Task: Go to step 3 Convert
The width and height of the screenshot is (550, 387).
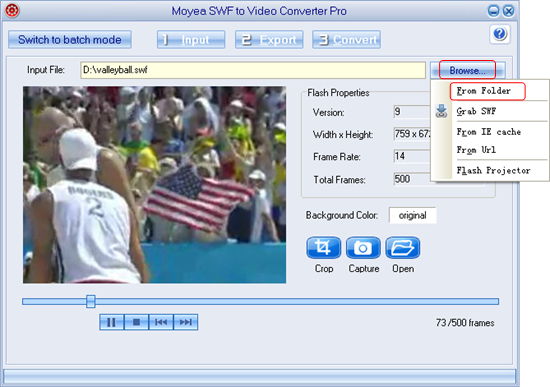Action: pos(347,39)
